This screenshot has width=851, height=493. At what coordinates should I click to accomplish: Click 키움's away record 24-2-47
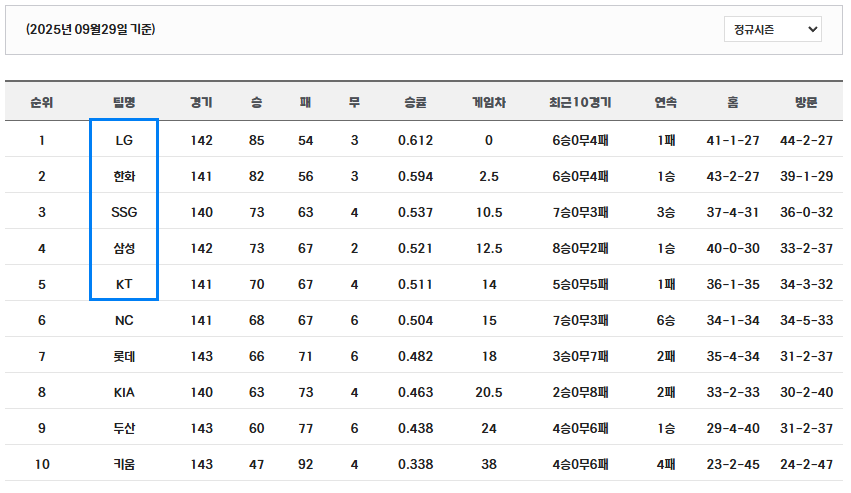pos(806,465)
